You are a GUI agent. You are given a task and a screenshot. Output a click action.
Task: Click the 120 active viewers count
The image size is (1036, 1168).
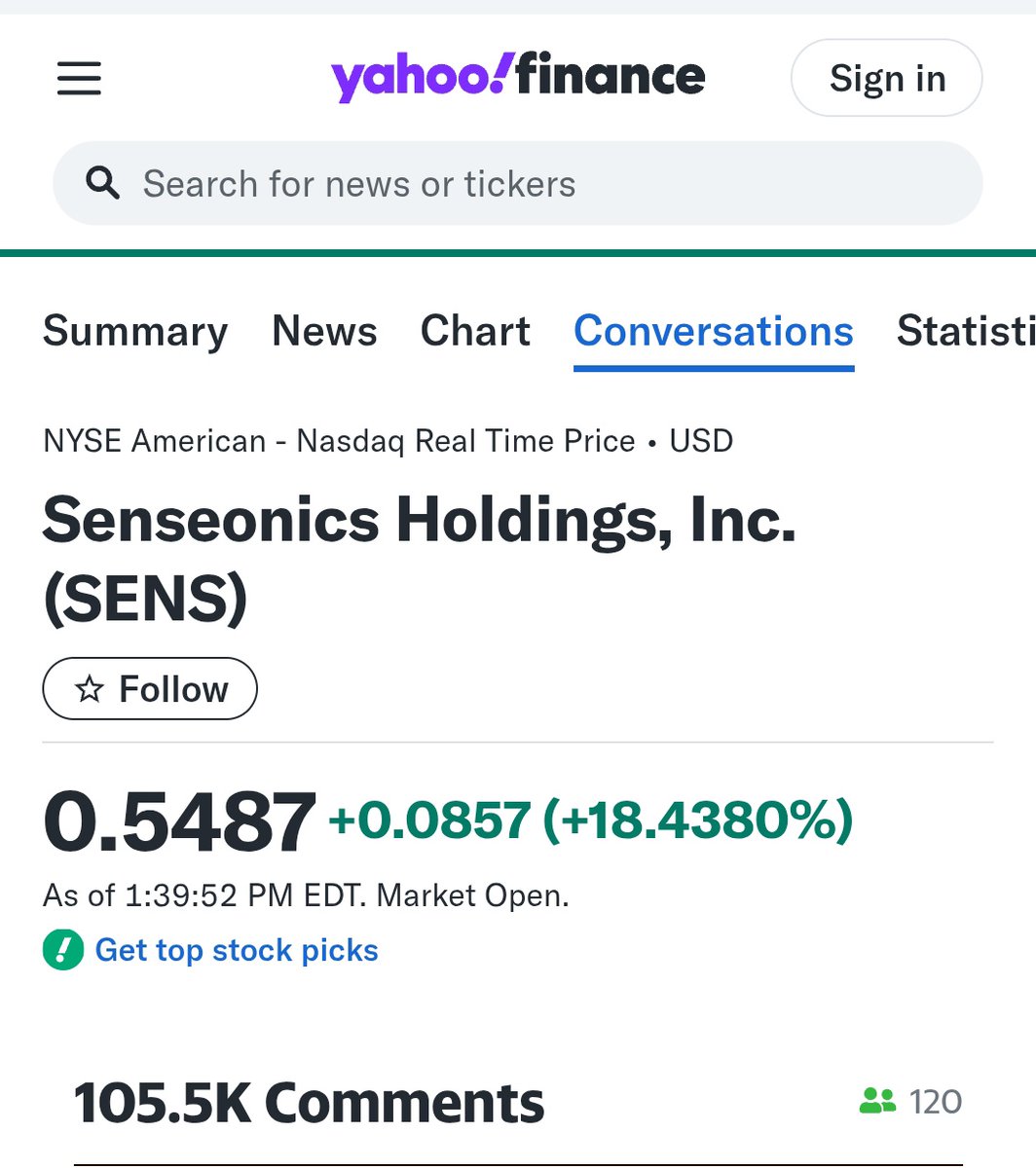[936, 1102]
